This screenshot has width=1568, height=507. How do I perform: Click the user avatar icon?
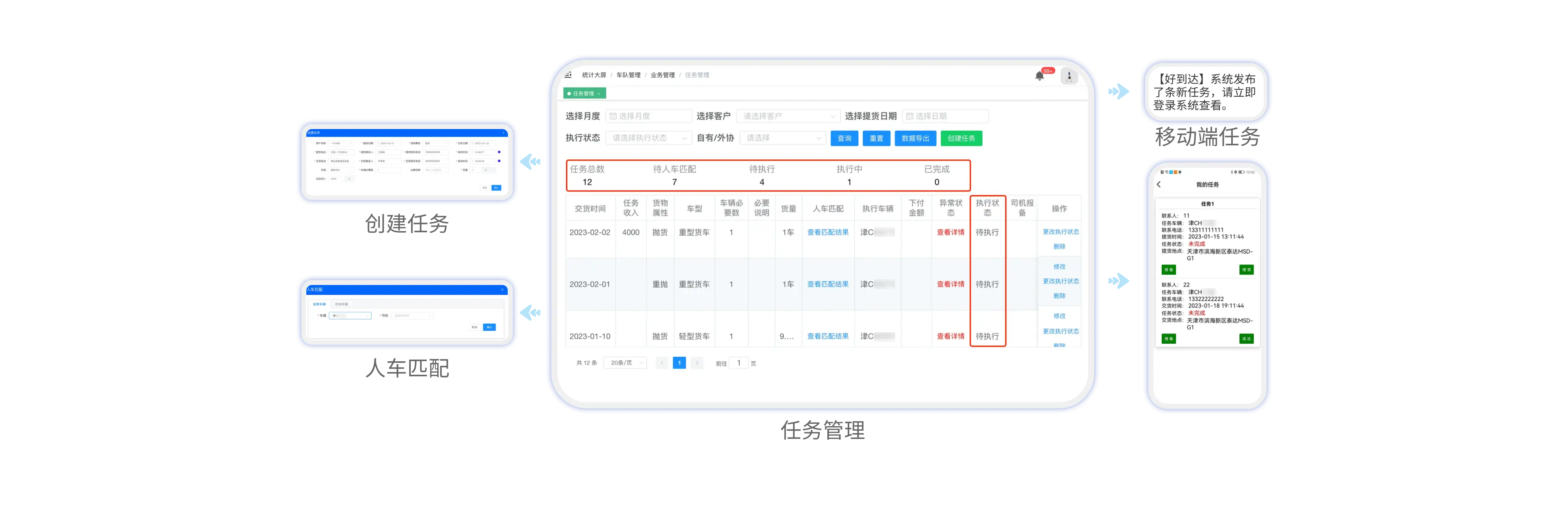click(x=1069, y=76)
